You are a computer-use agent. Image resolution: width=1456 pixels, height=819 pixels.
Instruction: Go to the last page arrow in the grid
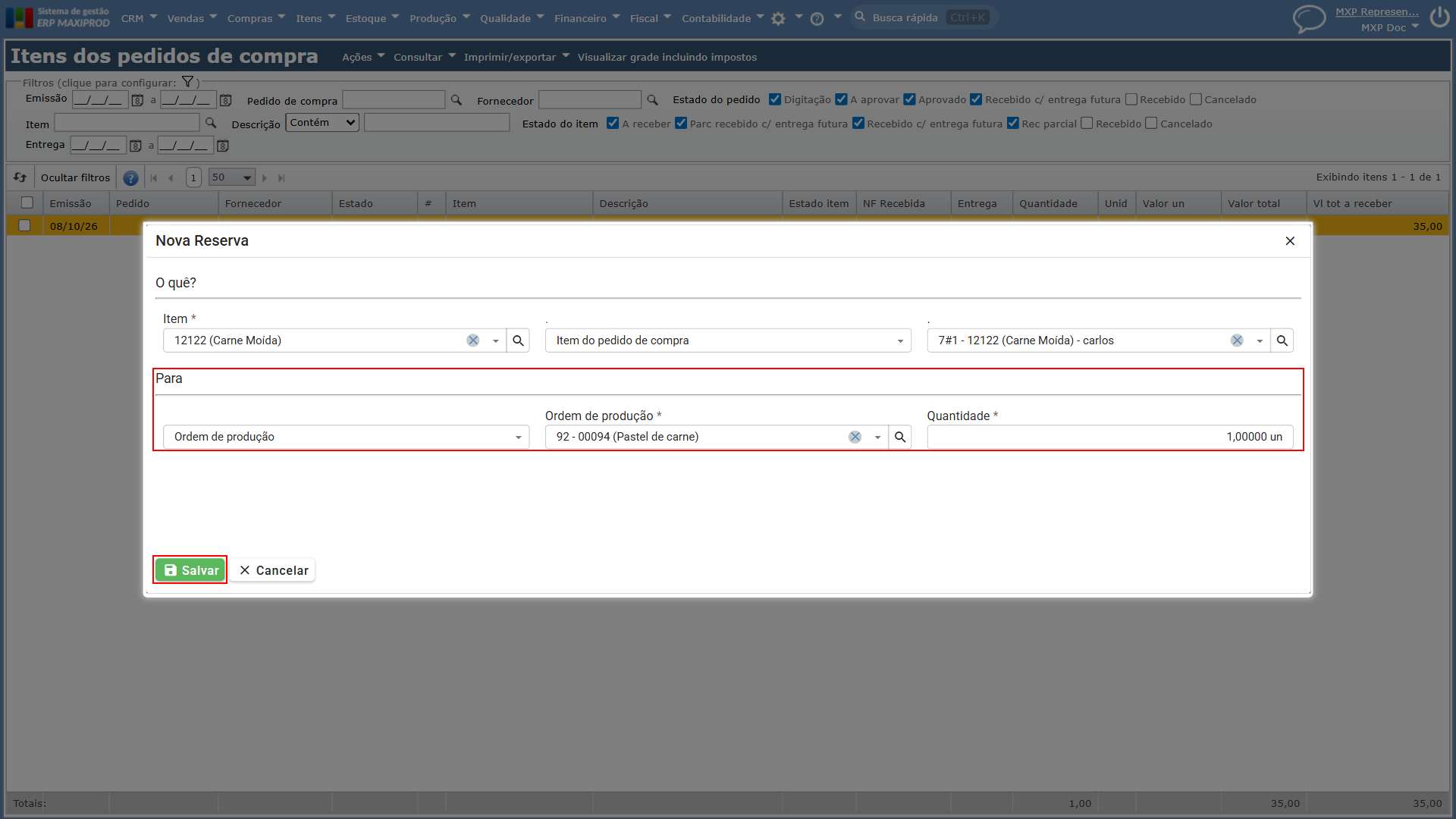pyautogui.click(x=281, y=178)
